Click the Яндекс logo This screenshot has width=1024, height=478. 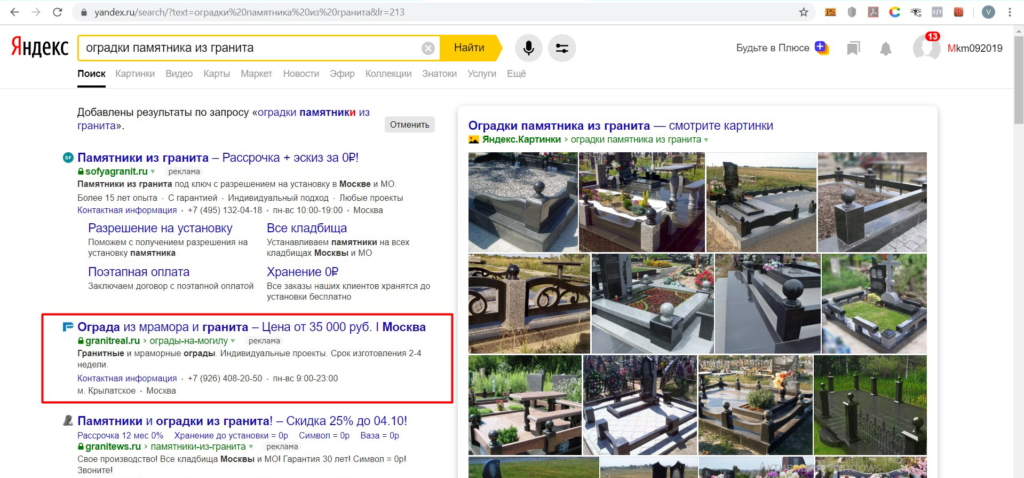(x=39, y=47)
